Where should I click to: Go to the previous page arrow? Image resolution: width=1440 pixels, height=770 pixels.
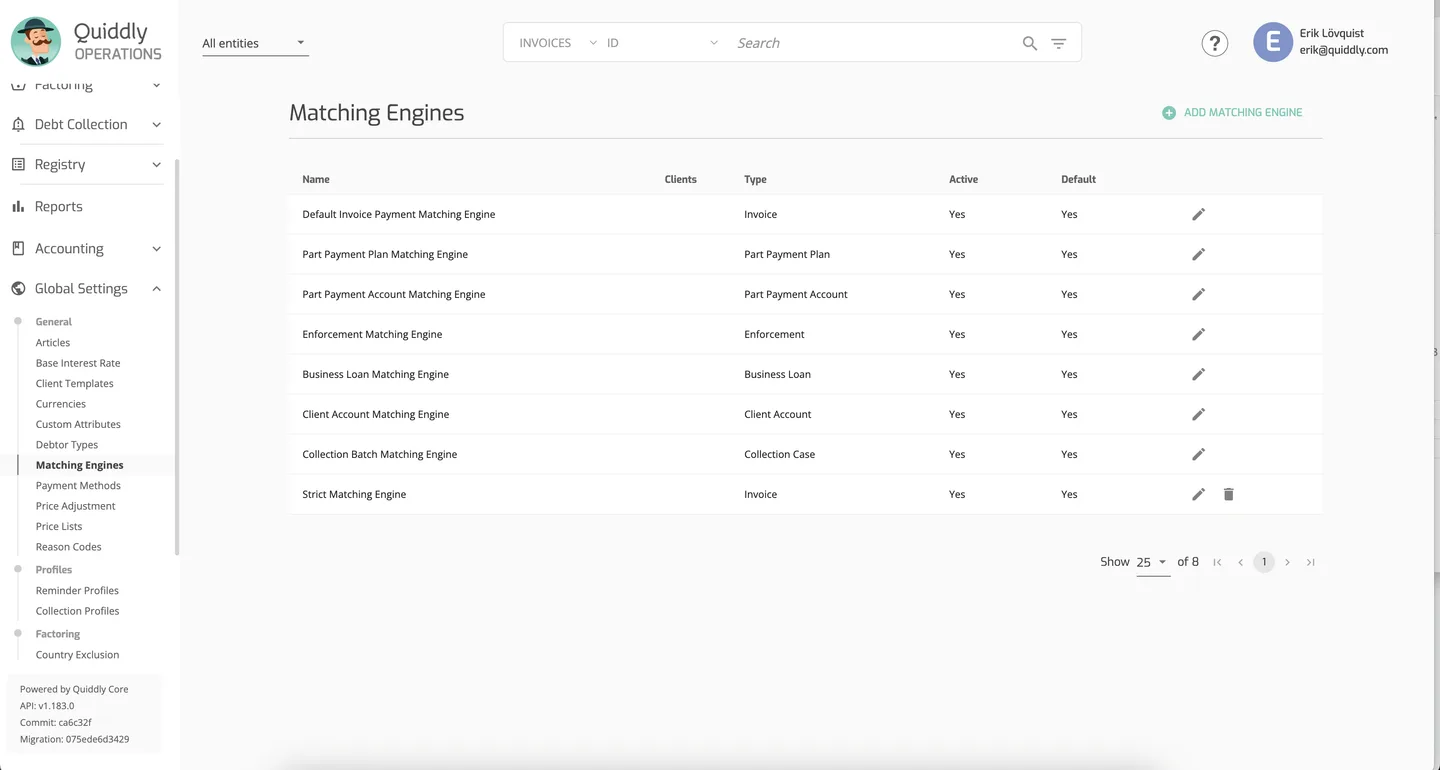pyautogui.click(x=1241, y=562)
